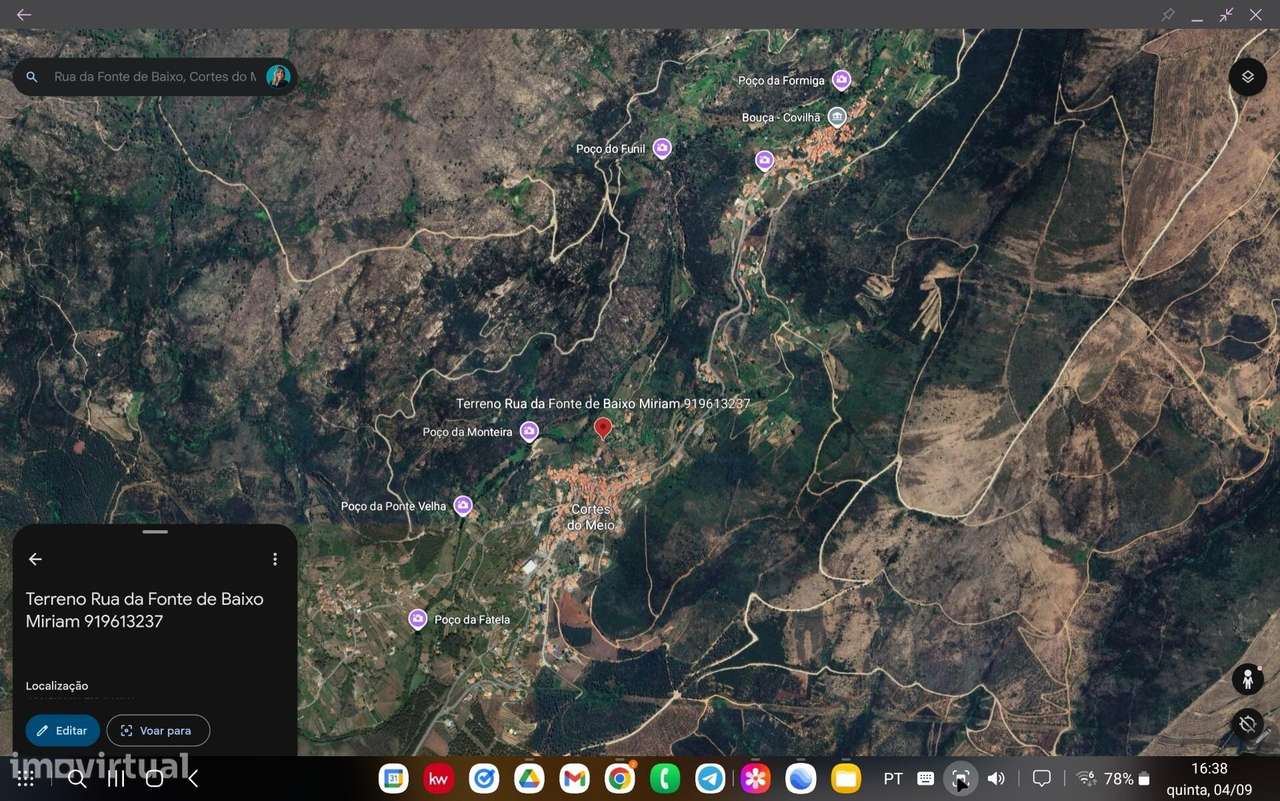Open the yellow My Files app in taskbar

[x=846, y=778]
